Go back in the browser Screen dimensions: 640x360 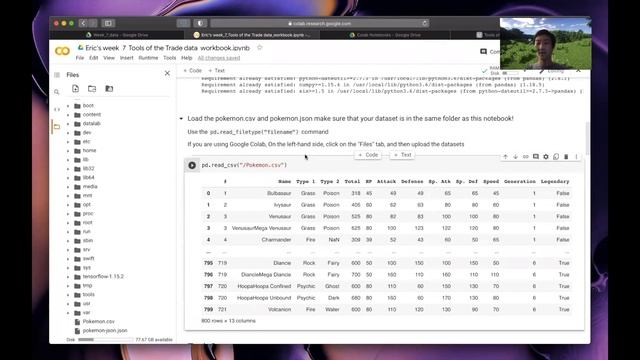pyautogui.click(x=83, y=23)
